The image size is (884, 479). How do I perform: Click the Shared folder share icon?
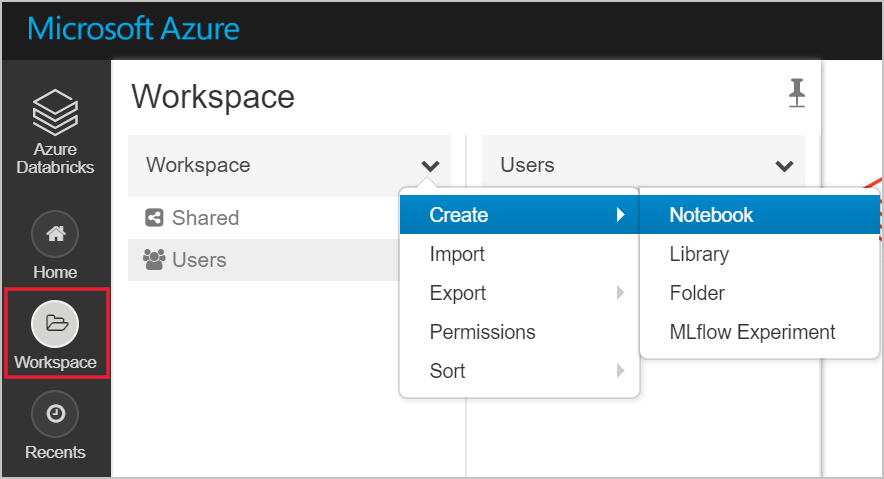[x=154, y=218]
